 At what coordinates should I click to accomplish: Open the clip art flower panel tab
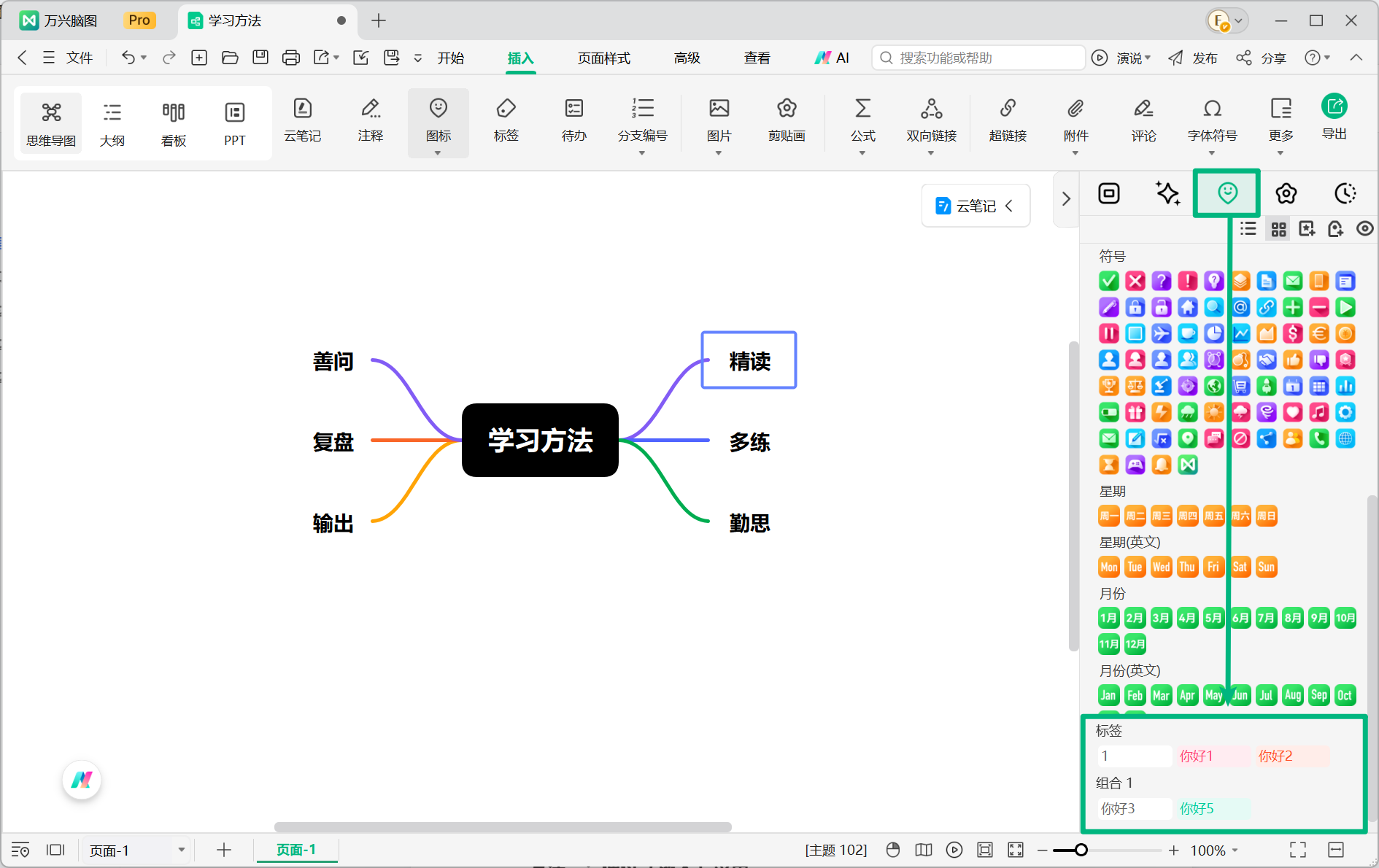(1286, 193)
